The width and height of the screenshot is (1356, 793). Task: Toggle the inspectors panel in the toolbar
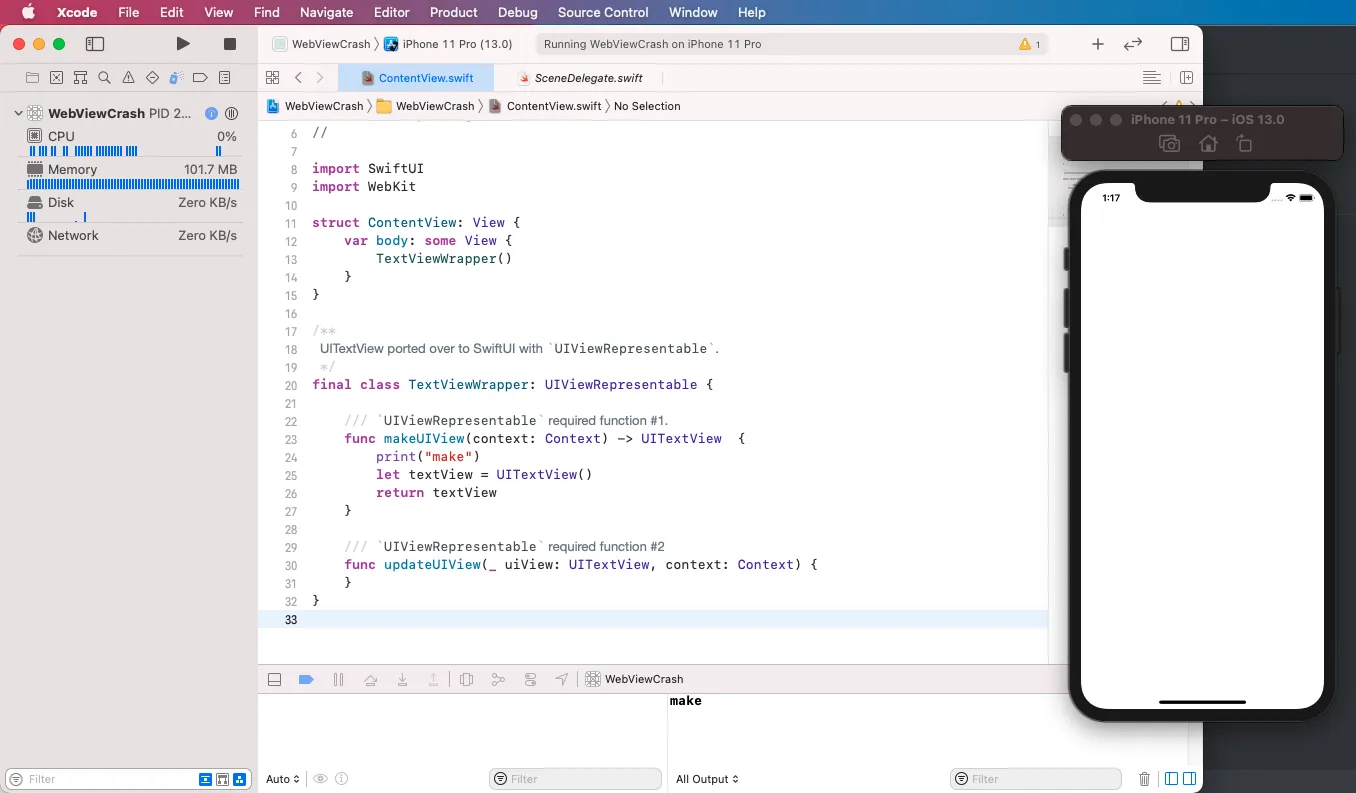click(1180, 44)
